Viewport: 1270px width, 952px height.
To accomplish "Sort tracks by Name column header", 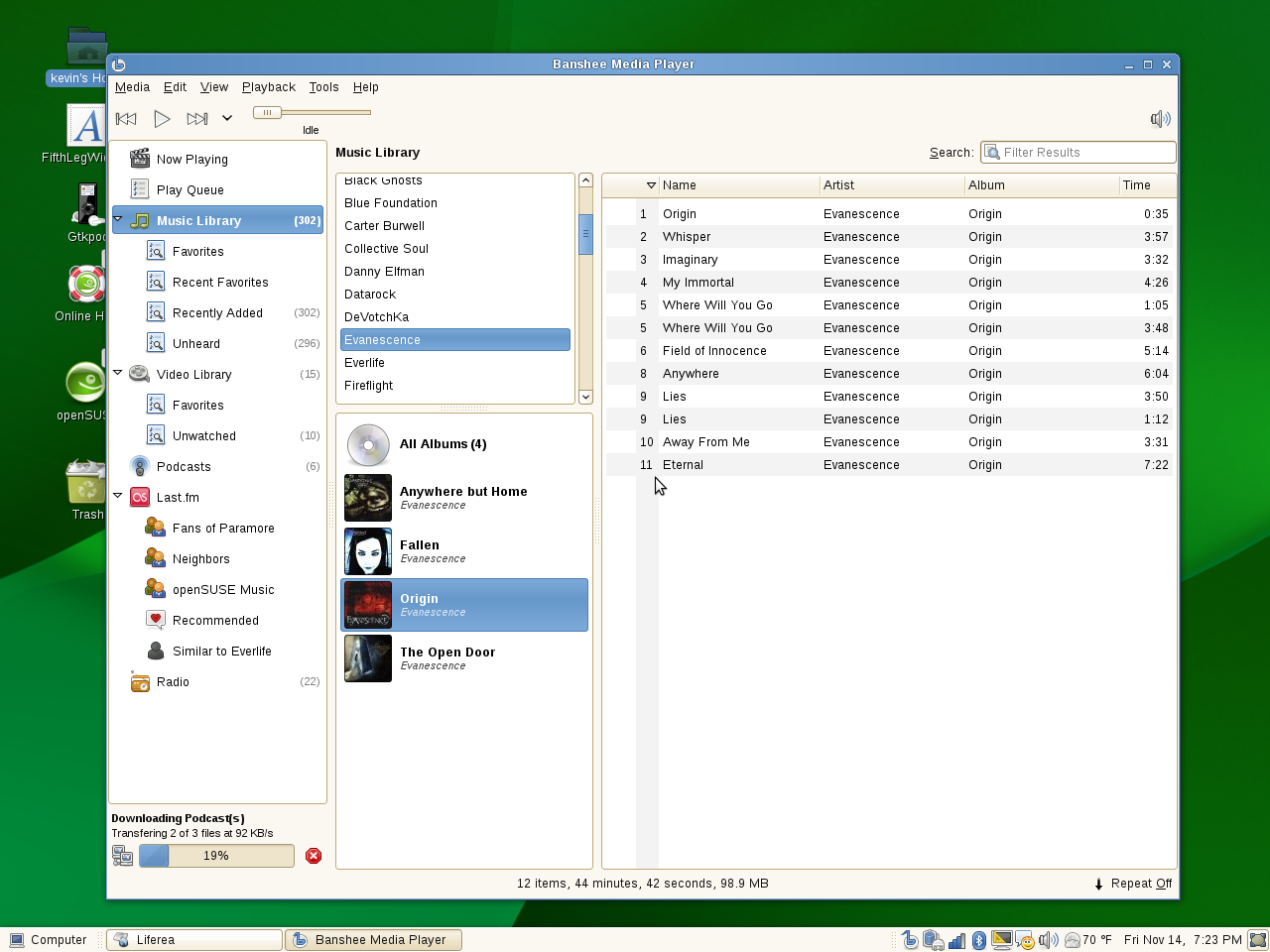I will pyautogui.click(x=739, y=185).
